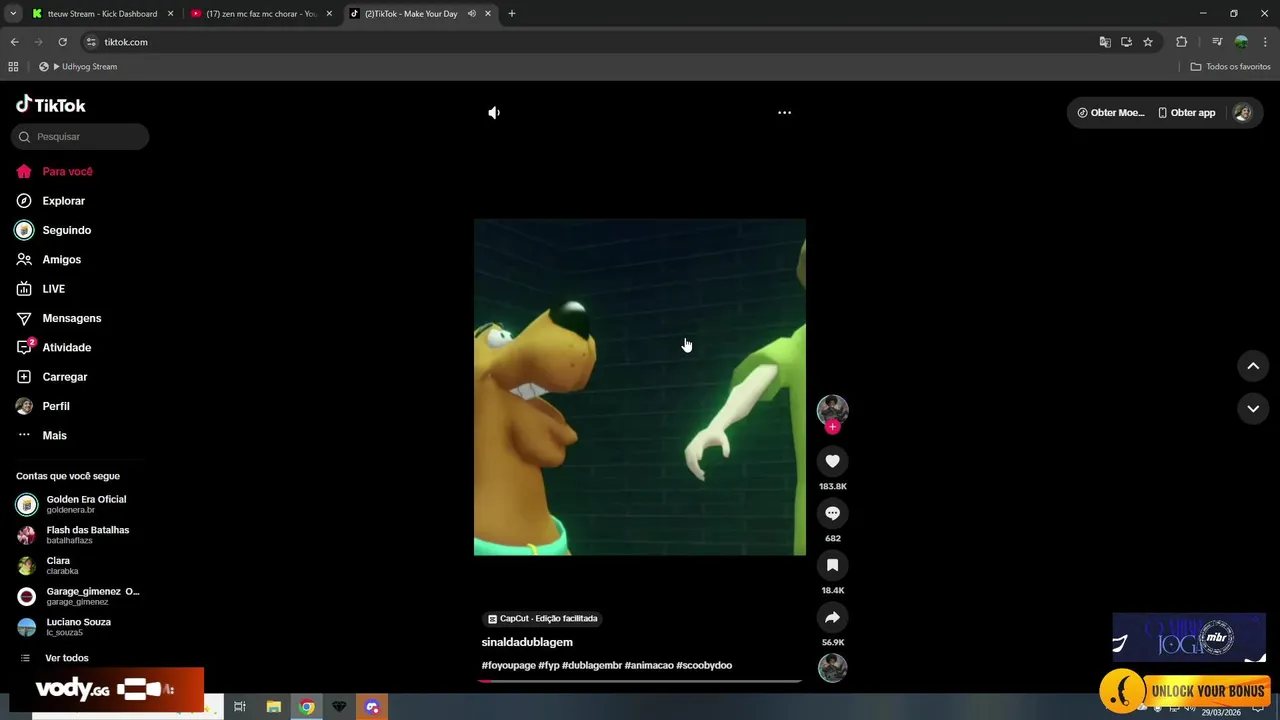This screenshot has width=1280, height=720.
Task: Click Obter Moedas button
Action: tap(1111, 113)
